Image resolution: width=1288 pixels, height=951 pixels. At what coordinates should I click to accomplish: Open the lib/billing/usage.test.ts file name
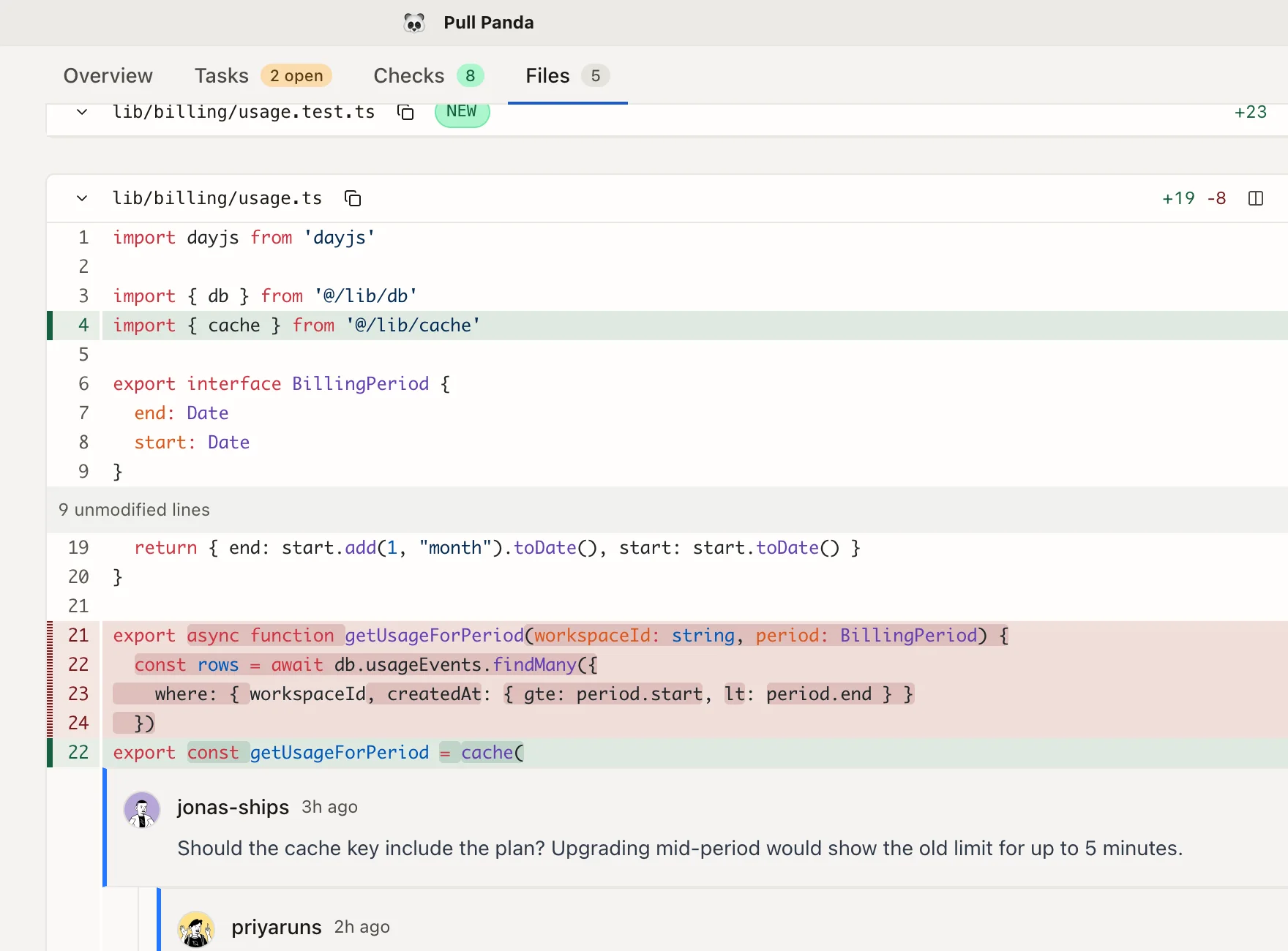244,112
